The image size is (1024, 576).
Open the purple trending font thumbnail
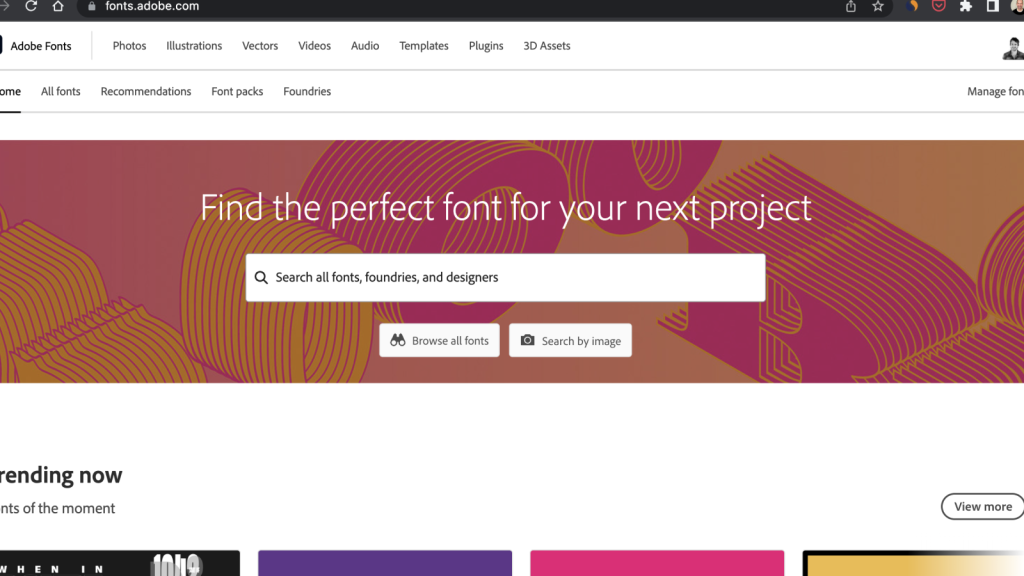[x=385, y=563]
